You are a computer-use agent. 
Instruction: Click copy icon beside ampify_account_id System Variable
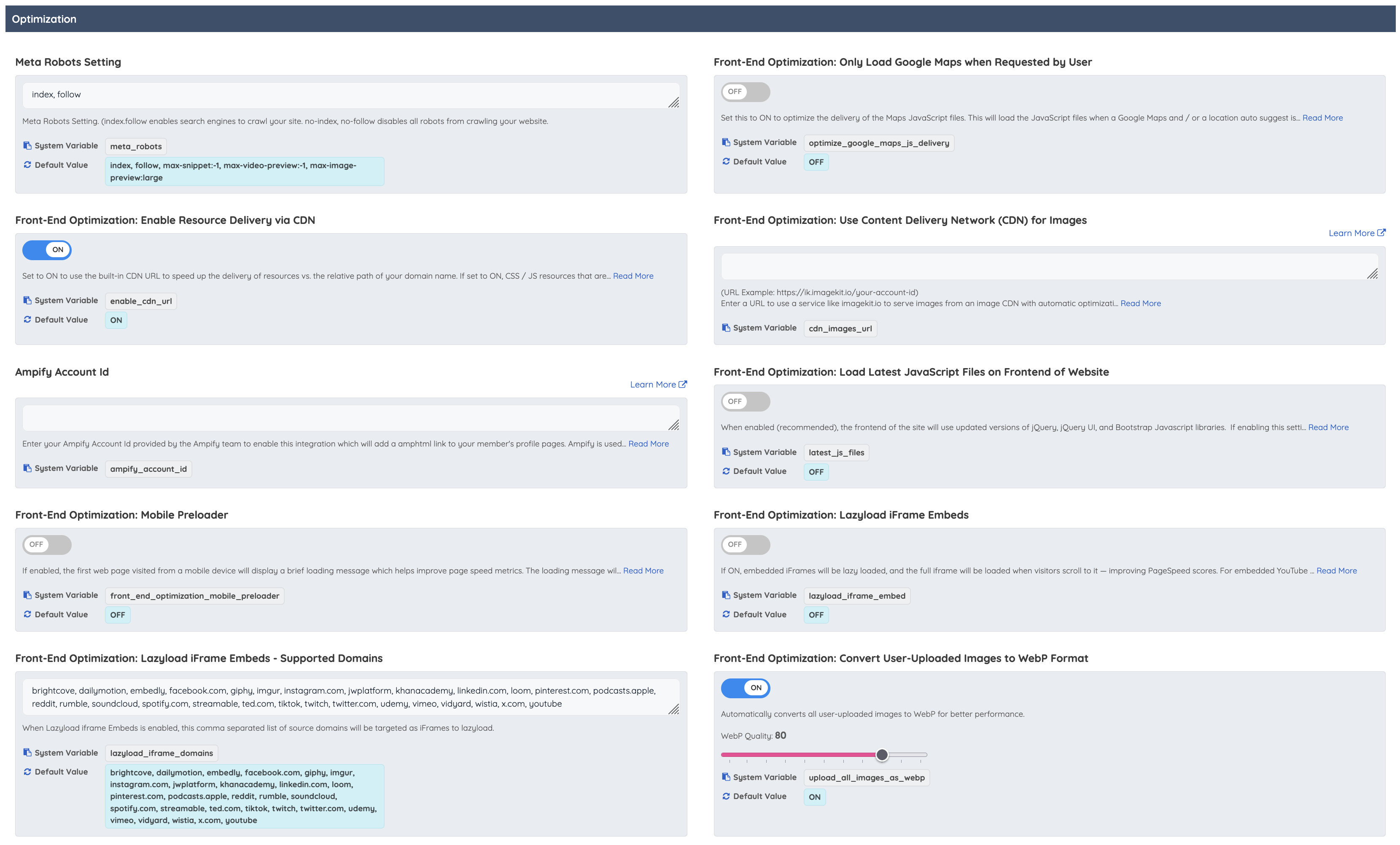(x=27, y=468)
